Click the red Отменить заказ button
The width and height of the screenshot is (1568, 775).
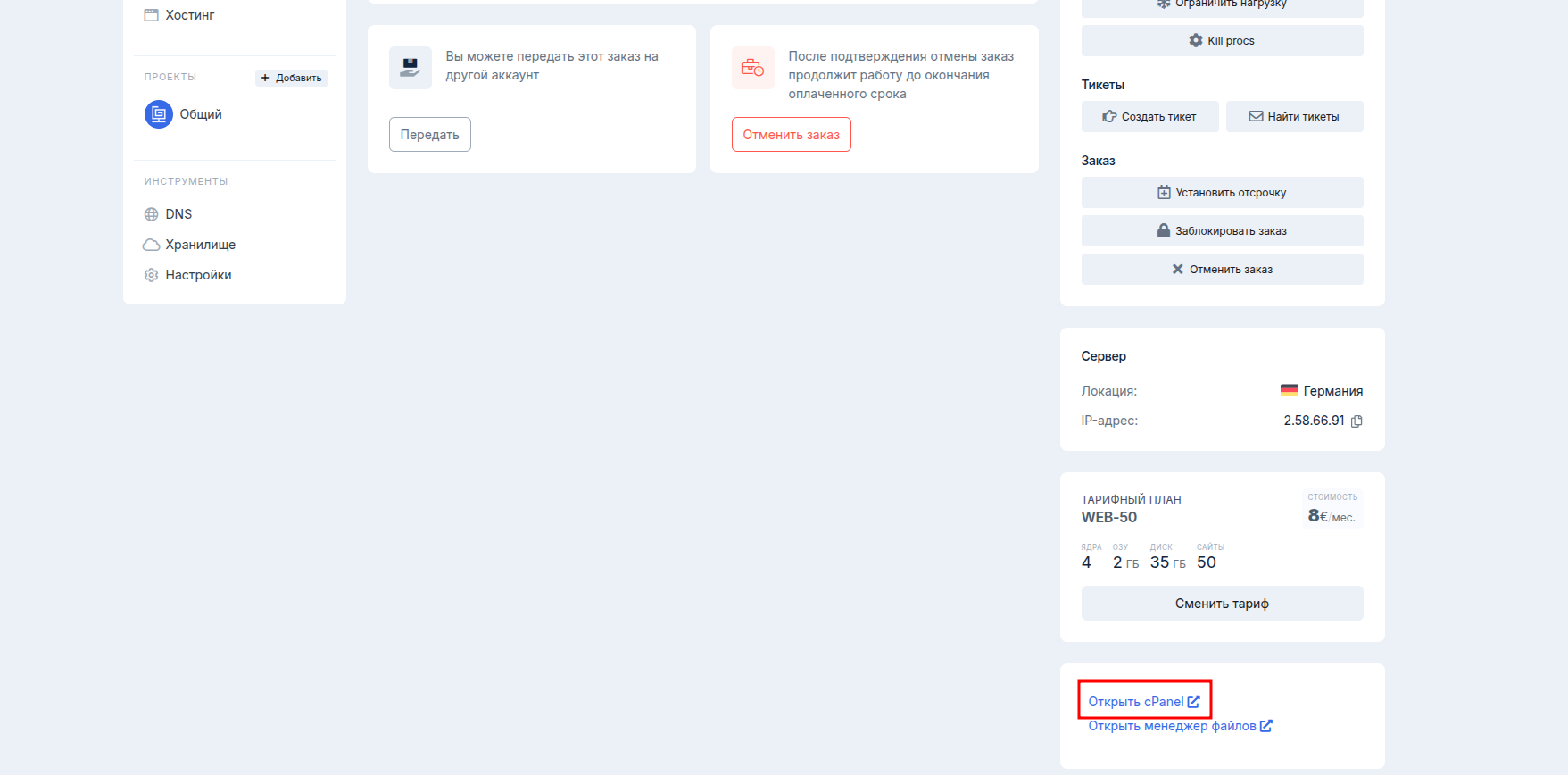pos(791,135)
